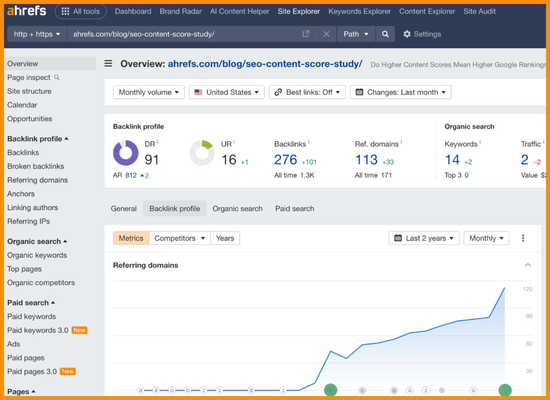This screenshot has width=550, height=400.
Task: Select Overview in the sidebar
Action: (x=50, y=64)
